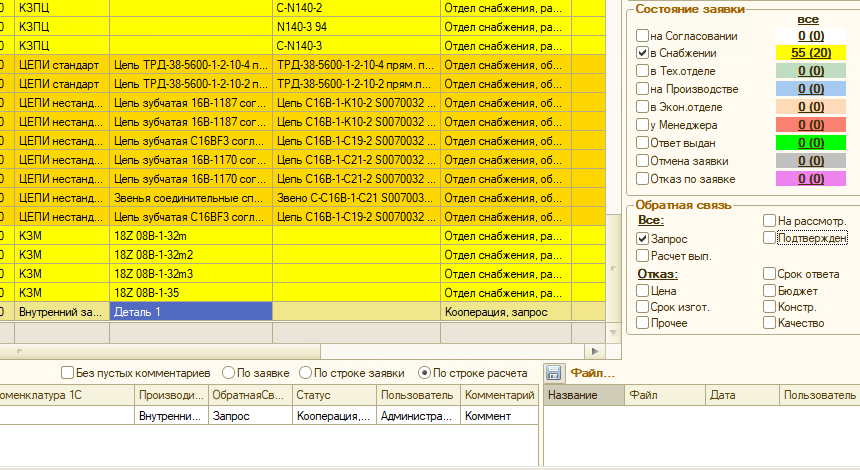Check the 'Расчет вып.' checkbox

click(x=642, y=256)
